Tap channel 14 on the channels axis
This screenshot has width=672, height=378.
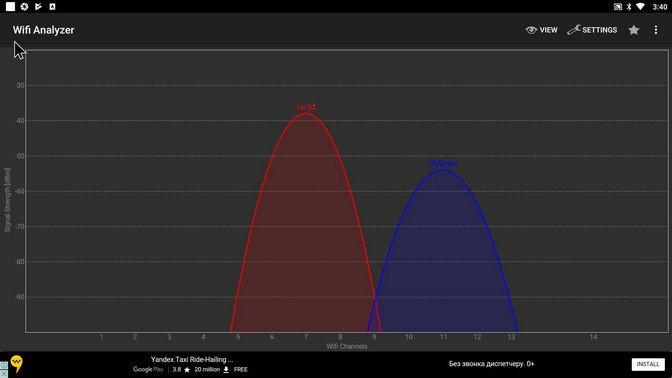point(593,337)
